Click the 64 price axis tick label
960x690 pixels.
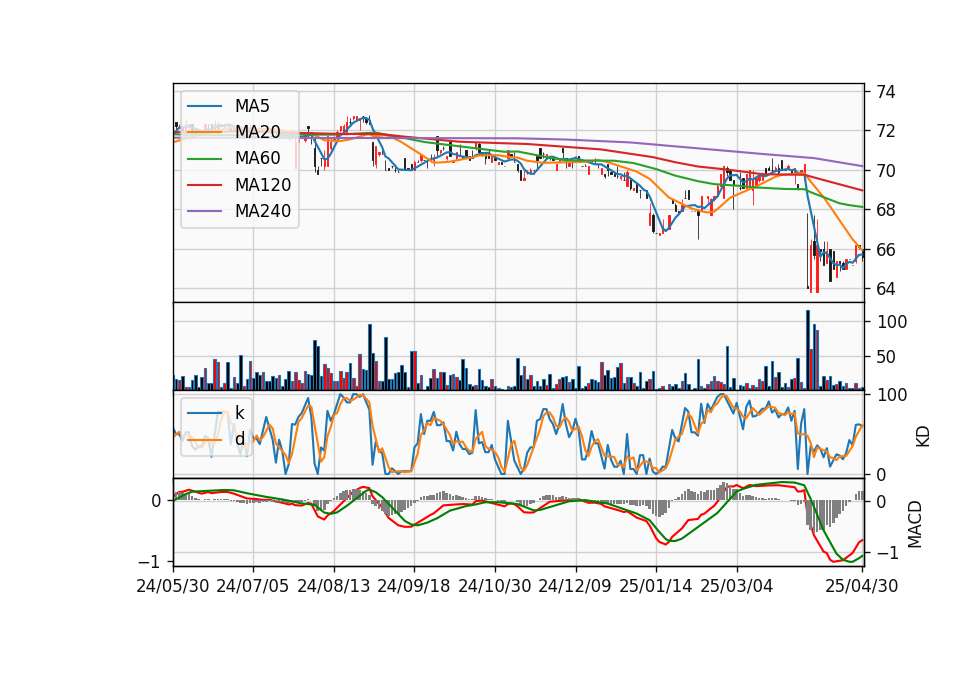tap(886, 289)
